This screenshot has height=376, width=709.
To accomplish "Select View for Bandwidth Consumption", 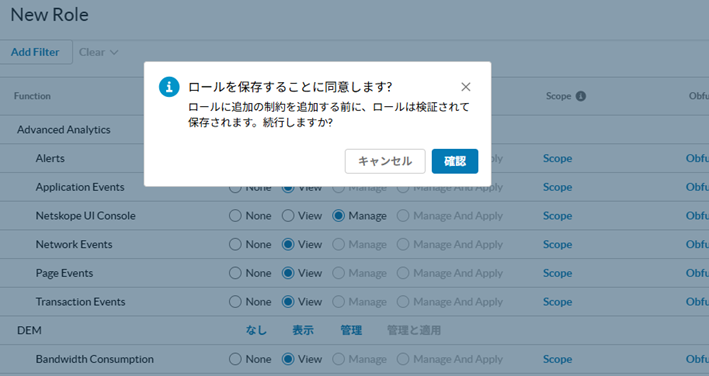I will point(288,359).
